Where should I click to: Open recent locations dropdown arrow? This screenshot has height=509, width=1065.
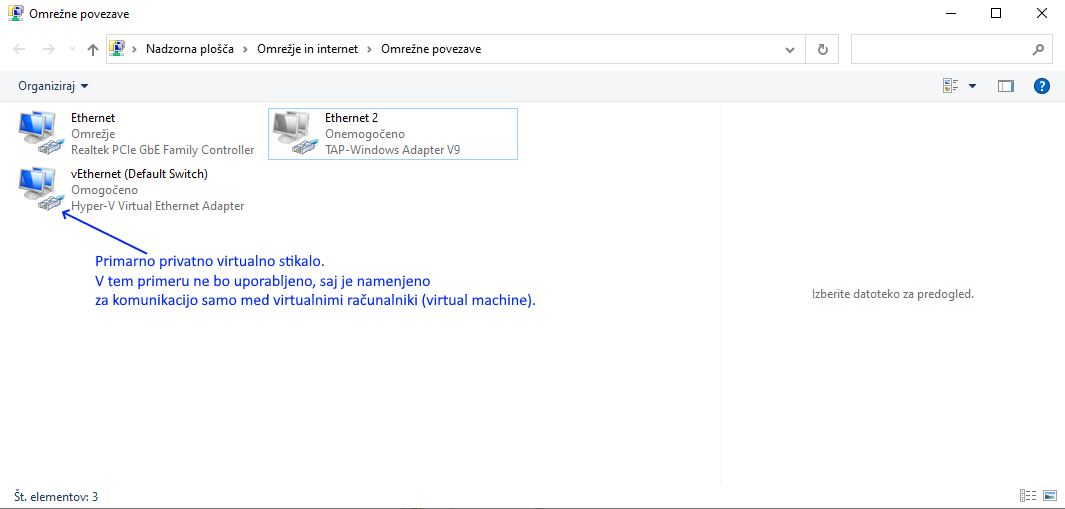[73, 50]
